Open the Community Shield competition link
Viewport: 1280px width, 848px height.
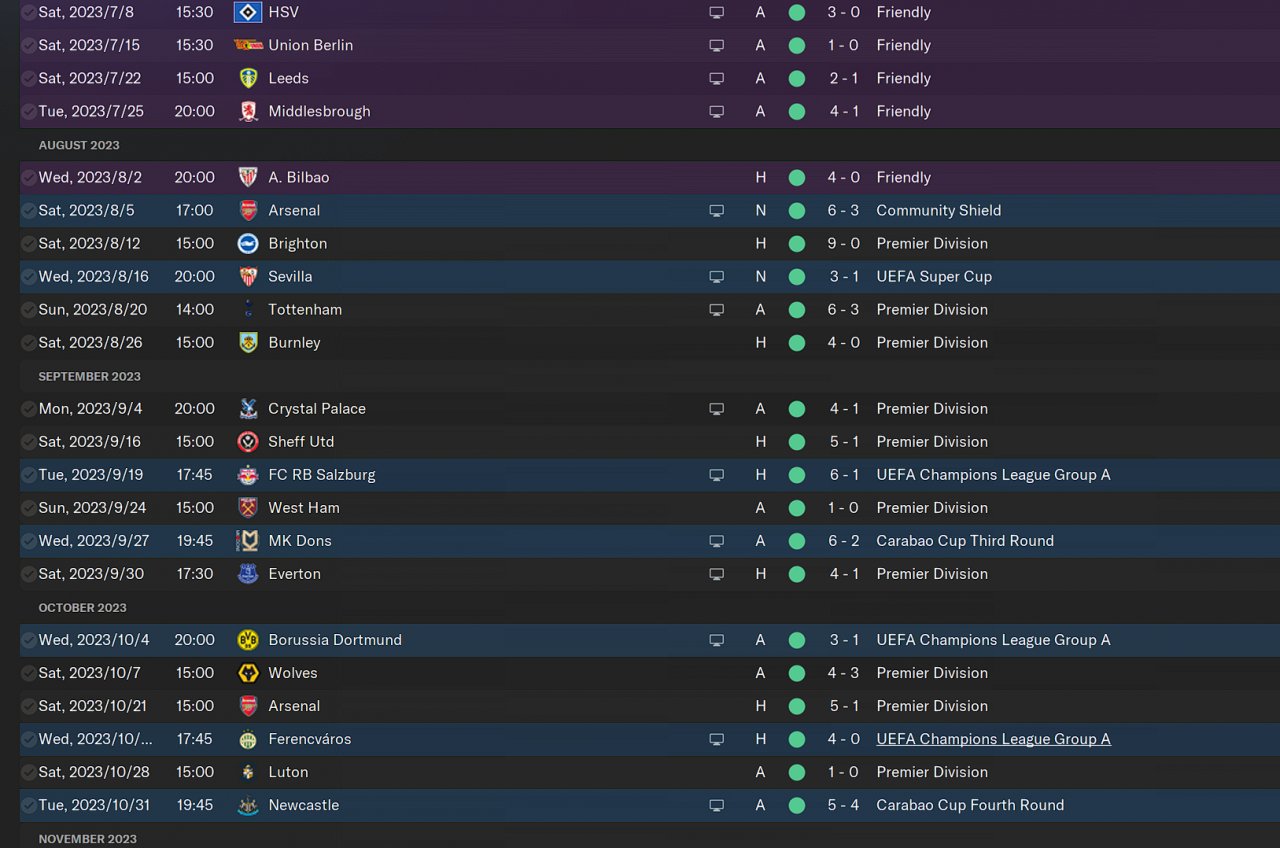point(938,210)
